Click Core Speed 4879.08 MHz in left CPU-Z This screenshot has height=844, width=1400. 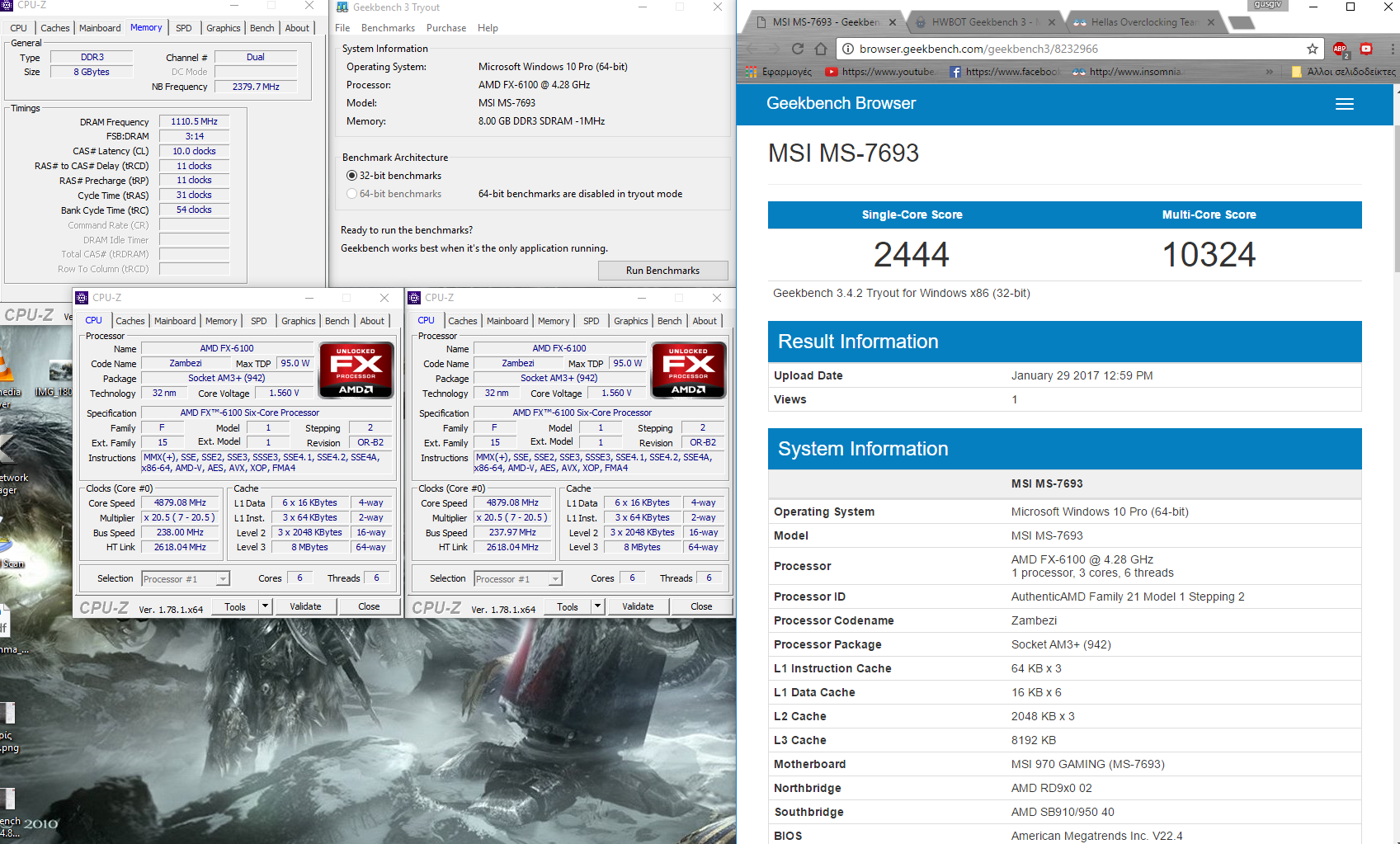180,502
